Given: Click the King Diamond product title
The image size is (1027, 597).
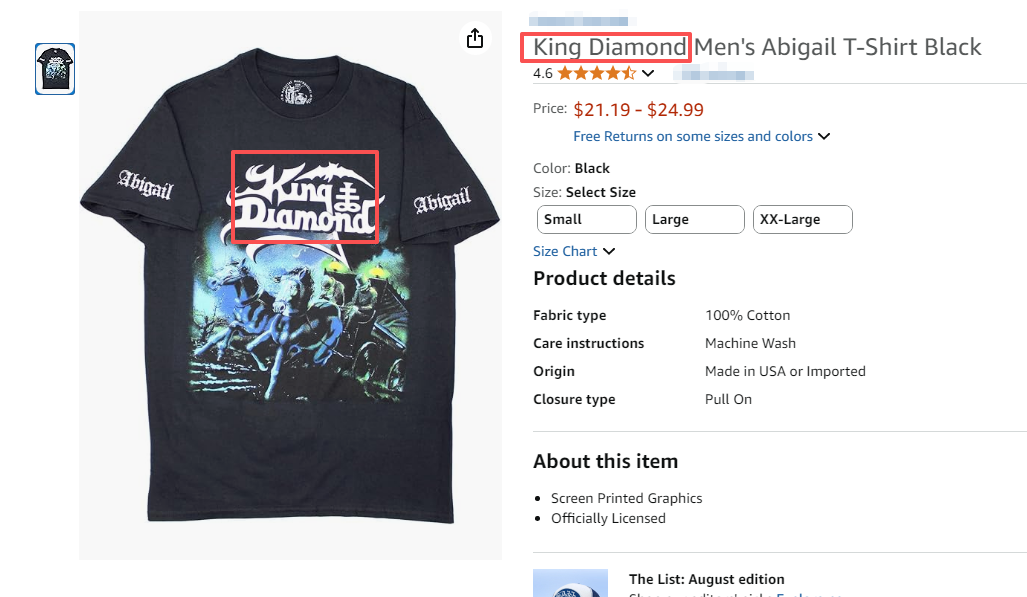Looking at the screenshot, I should coord(757,47).
